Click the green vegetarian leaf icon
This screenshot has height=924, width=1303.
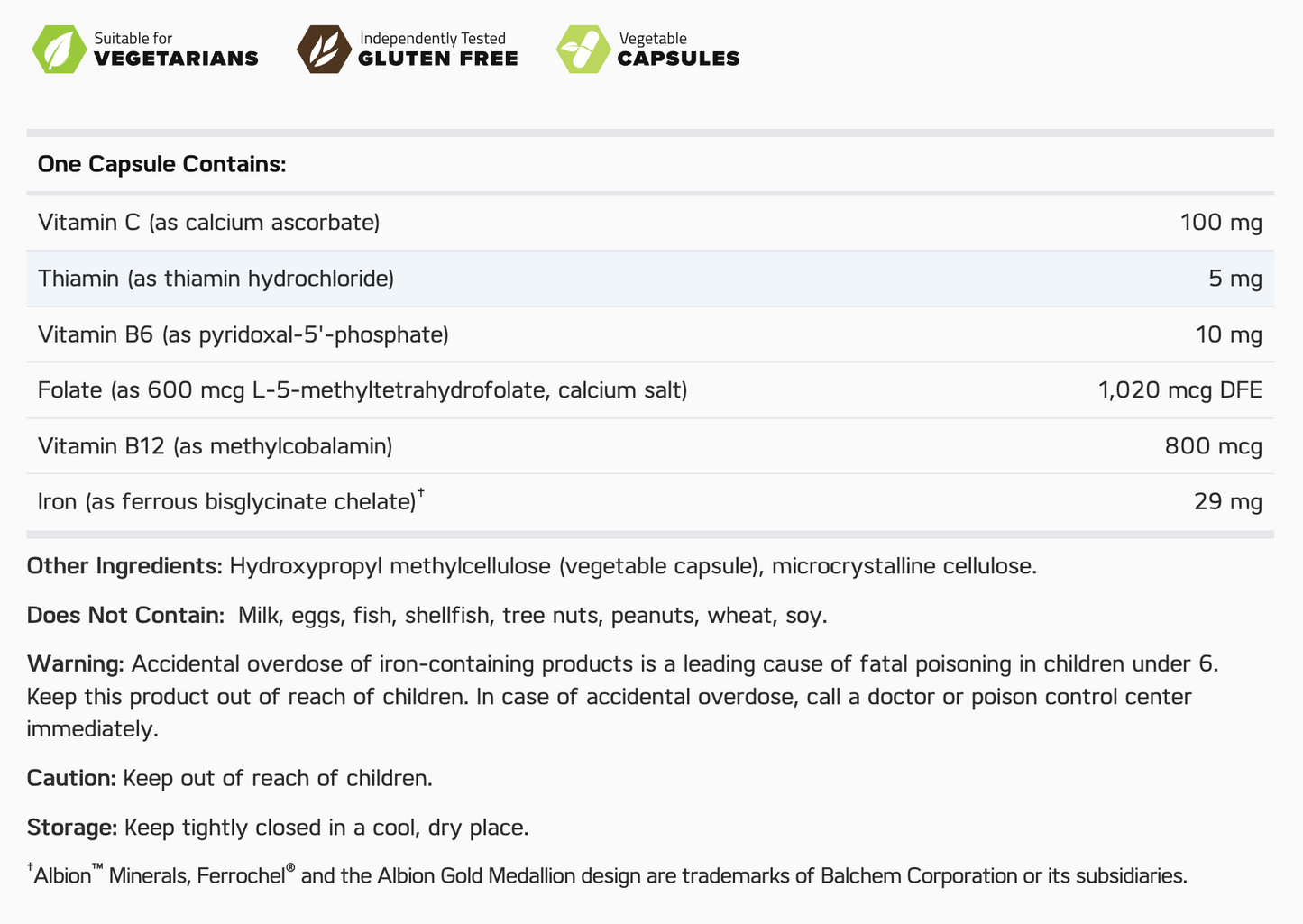tap(59, 50)
